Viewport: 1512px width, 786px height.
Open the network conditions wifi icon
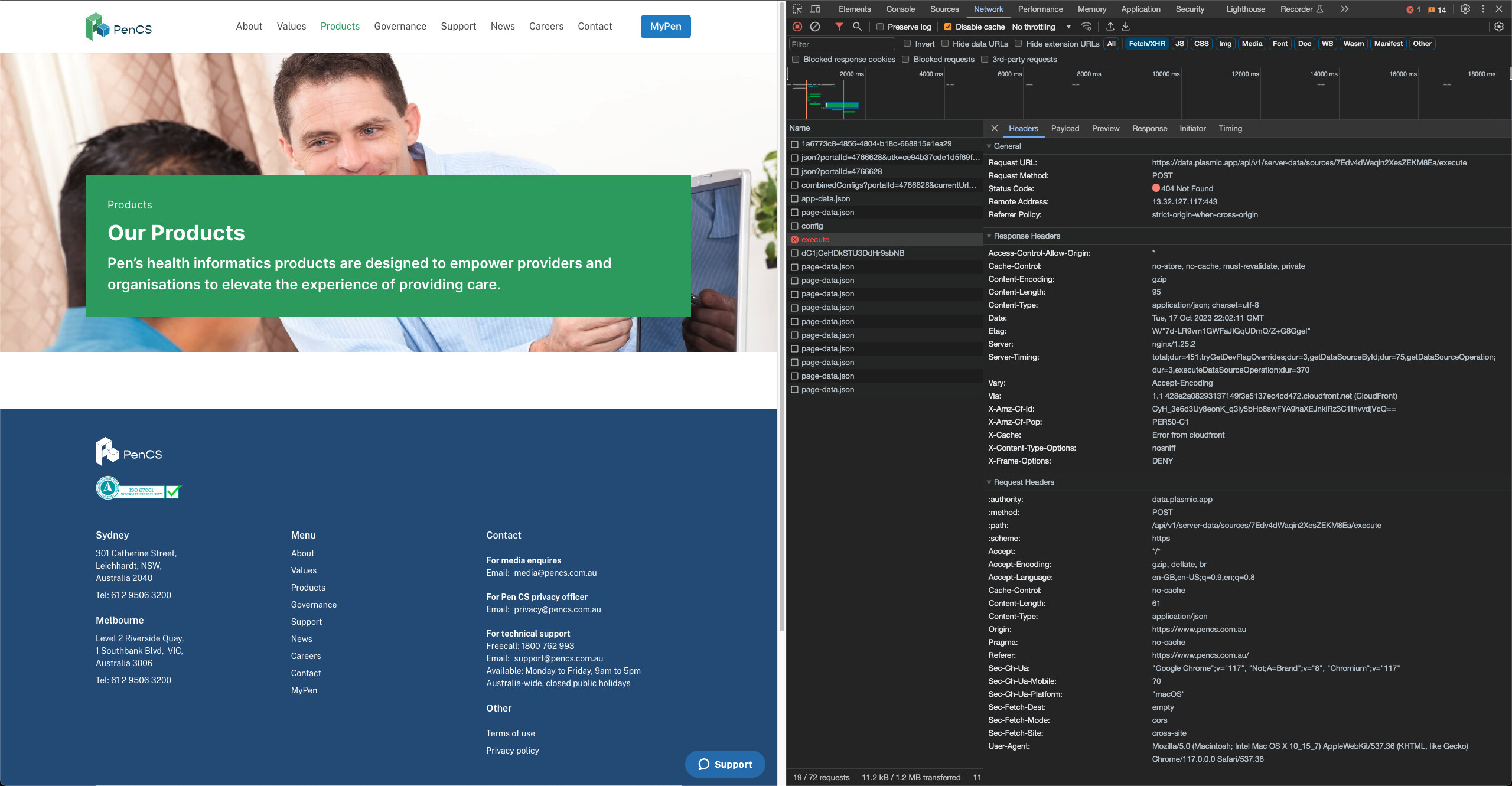tap(1086, 27)
